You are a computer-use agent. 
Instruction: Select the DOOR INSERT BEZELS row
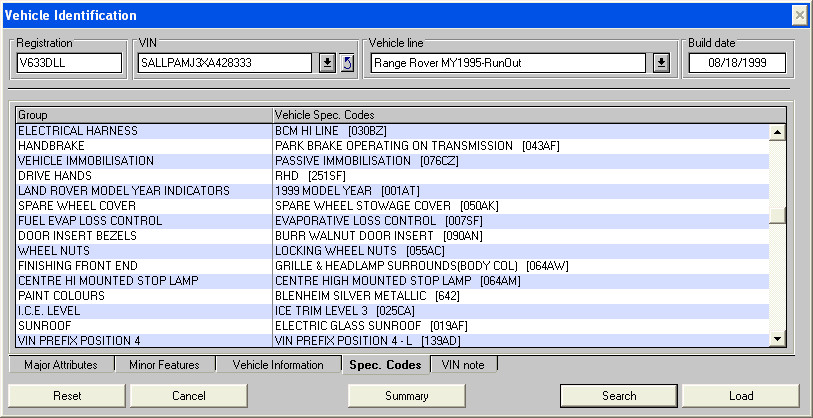pyautogui.click(x=392, y=236)
